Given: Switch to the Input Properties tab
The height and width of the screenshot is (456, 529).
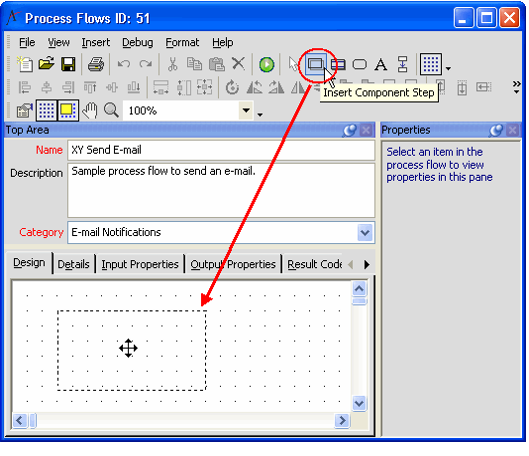Looking at the screenshot, I should 140,264.
